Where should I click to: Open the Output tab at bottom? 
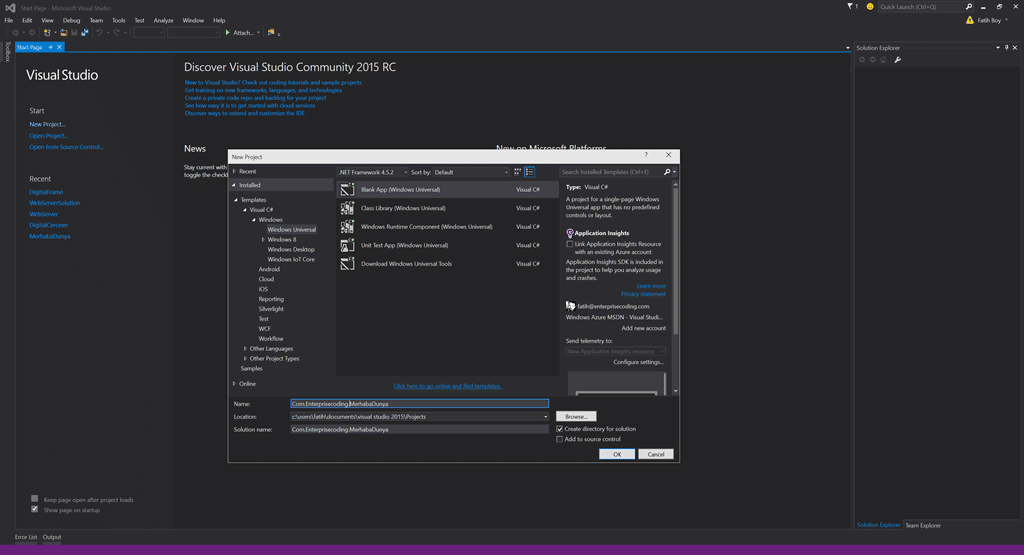(52, 537)
